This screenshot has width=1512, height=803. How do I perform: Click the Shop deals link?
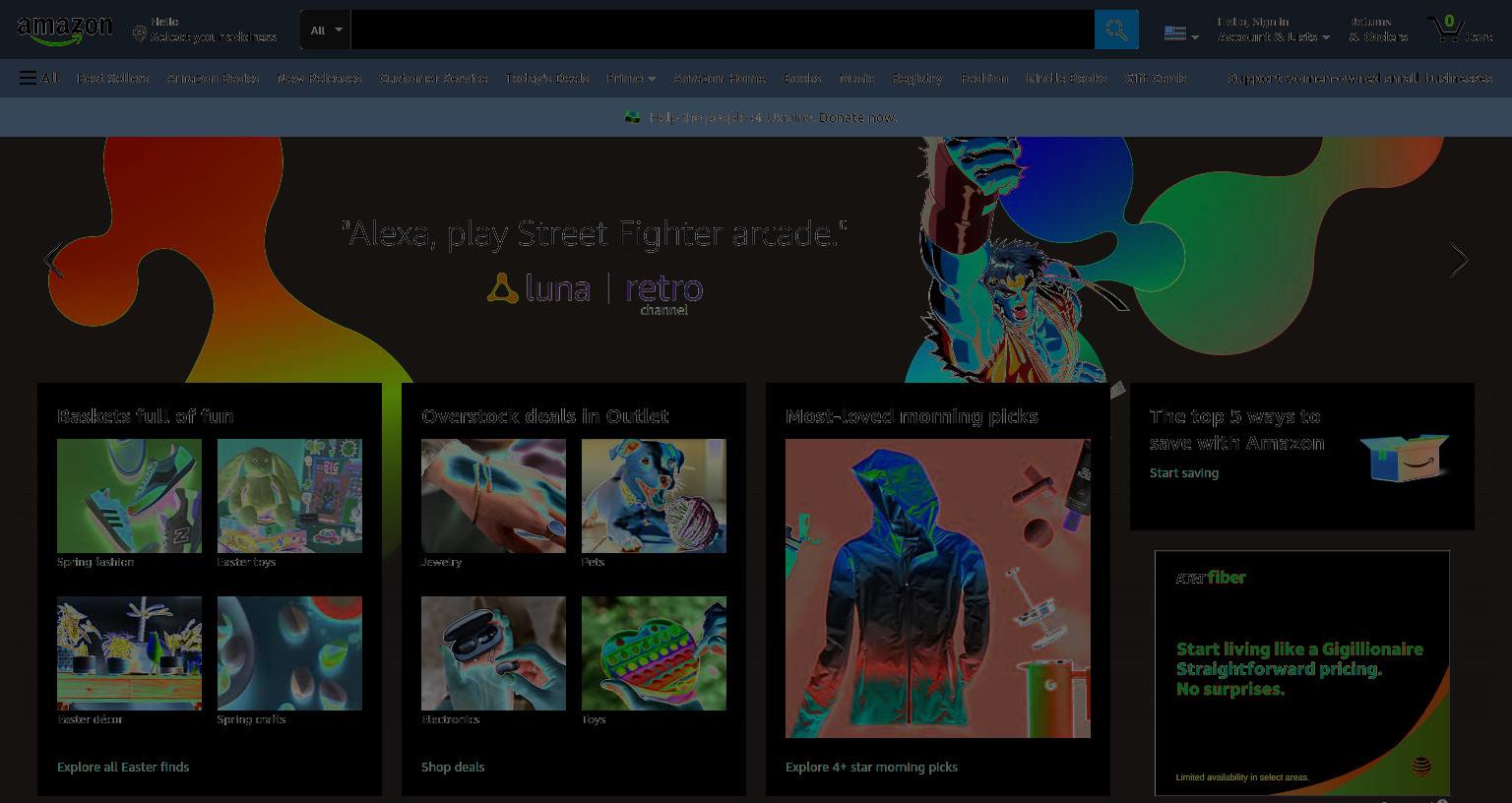tap(453, 767)
